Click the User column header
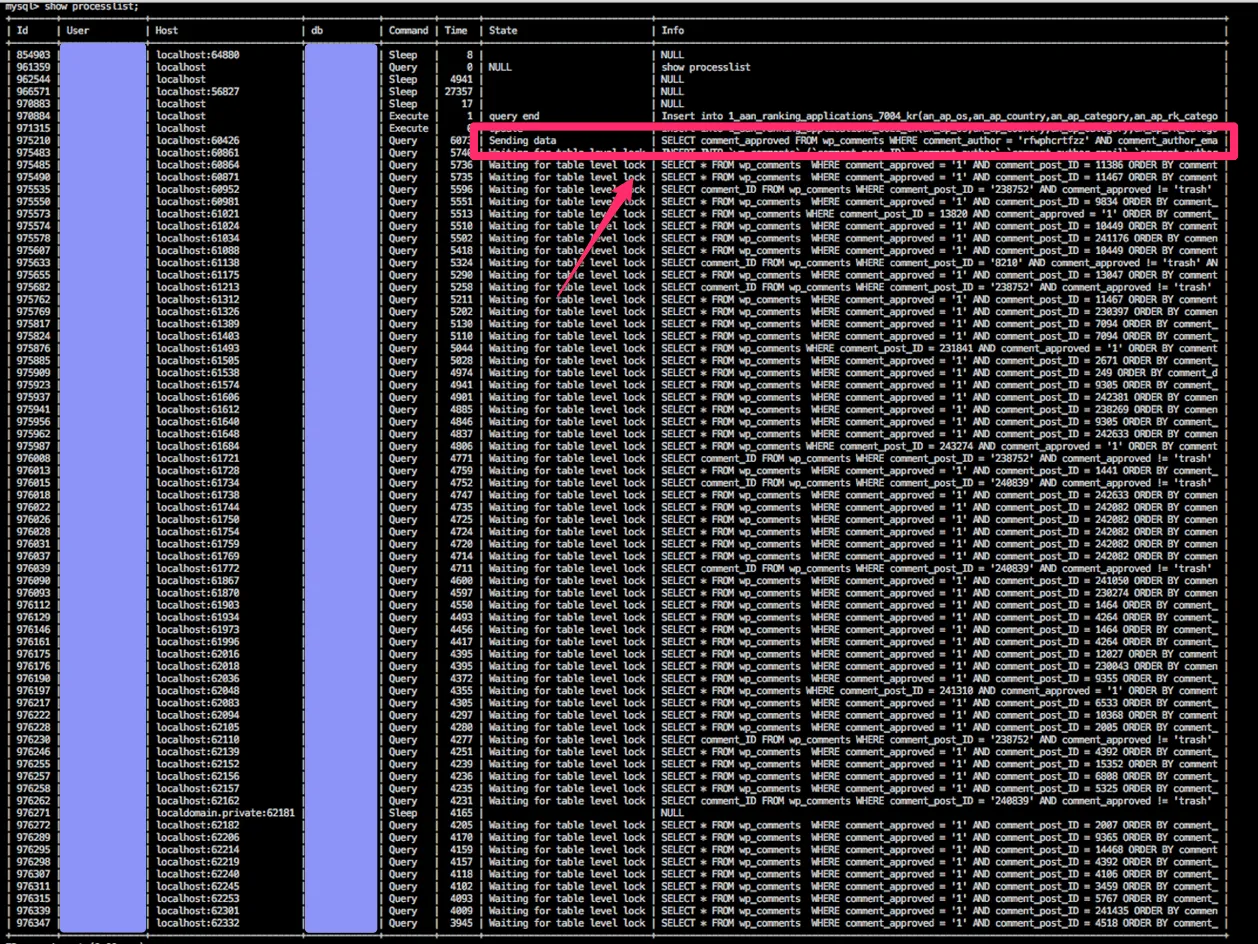 pos(77,31)
